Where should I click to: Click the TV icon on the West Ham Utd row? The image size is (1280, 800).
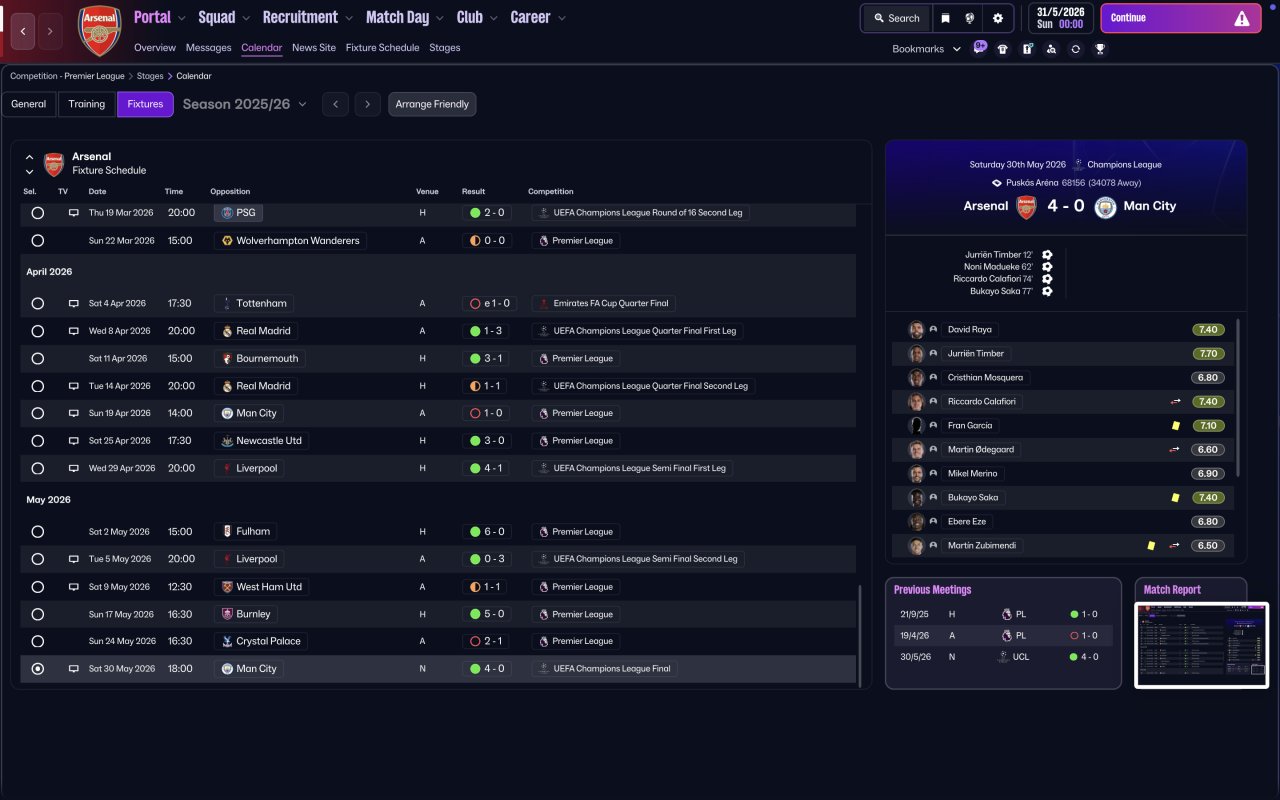tap(73, 587)
